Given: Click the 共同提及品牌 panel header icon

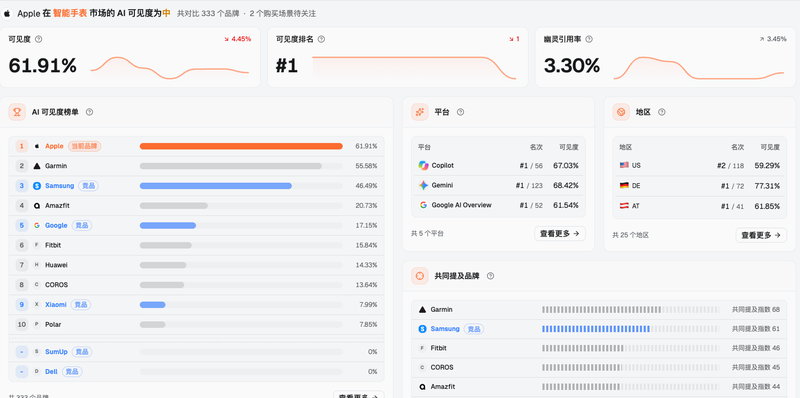Looking at the screenshot, I should [x=420, y=276].
